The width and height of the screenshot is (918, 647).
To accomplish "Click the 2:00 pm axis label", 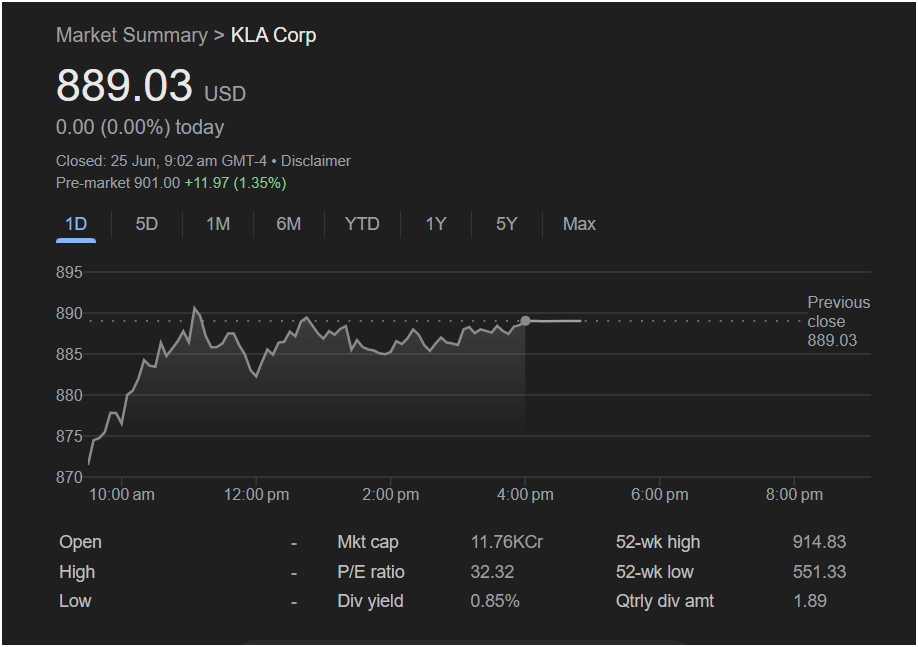I will [x=391, y=495].
